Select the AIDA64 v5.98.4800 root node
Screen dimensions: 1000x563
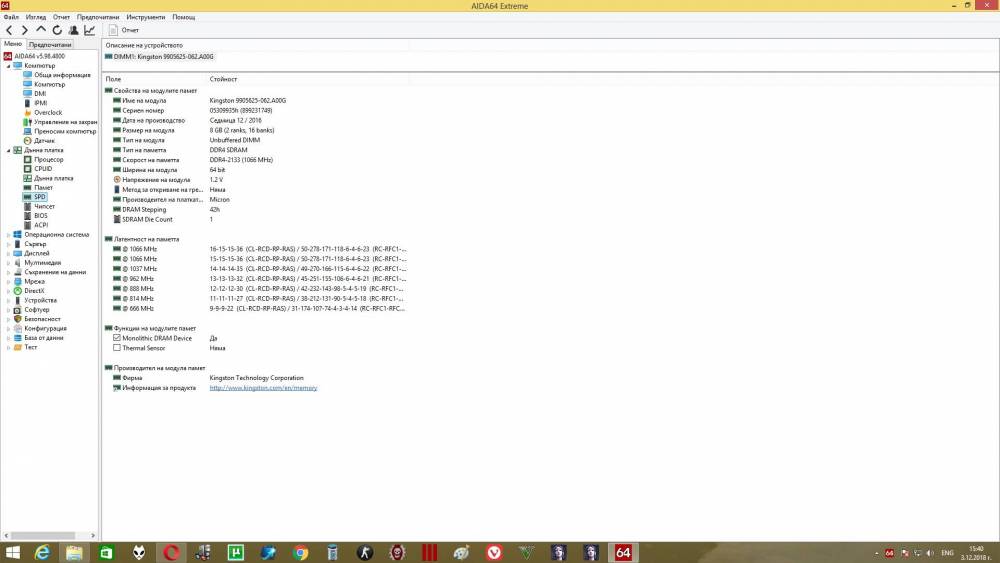(x=39, y=56)
